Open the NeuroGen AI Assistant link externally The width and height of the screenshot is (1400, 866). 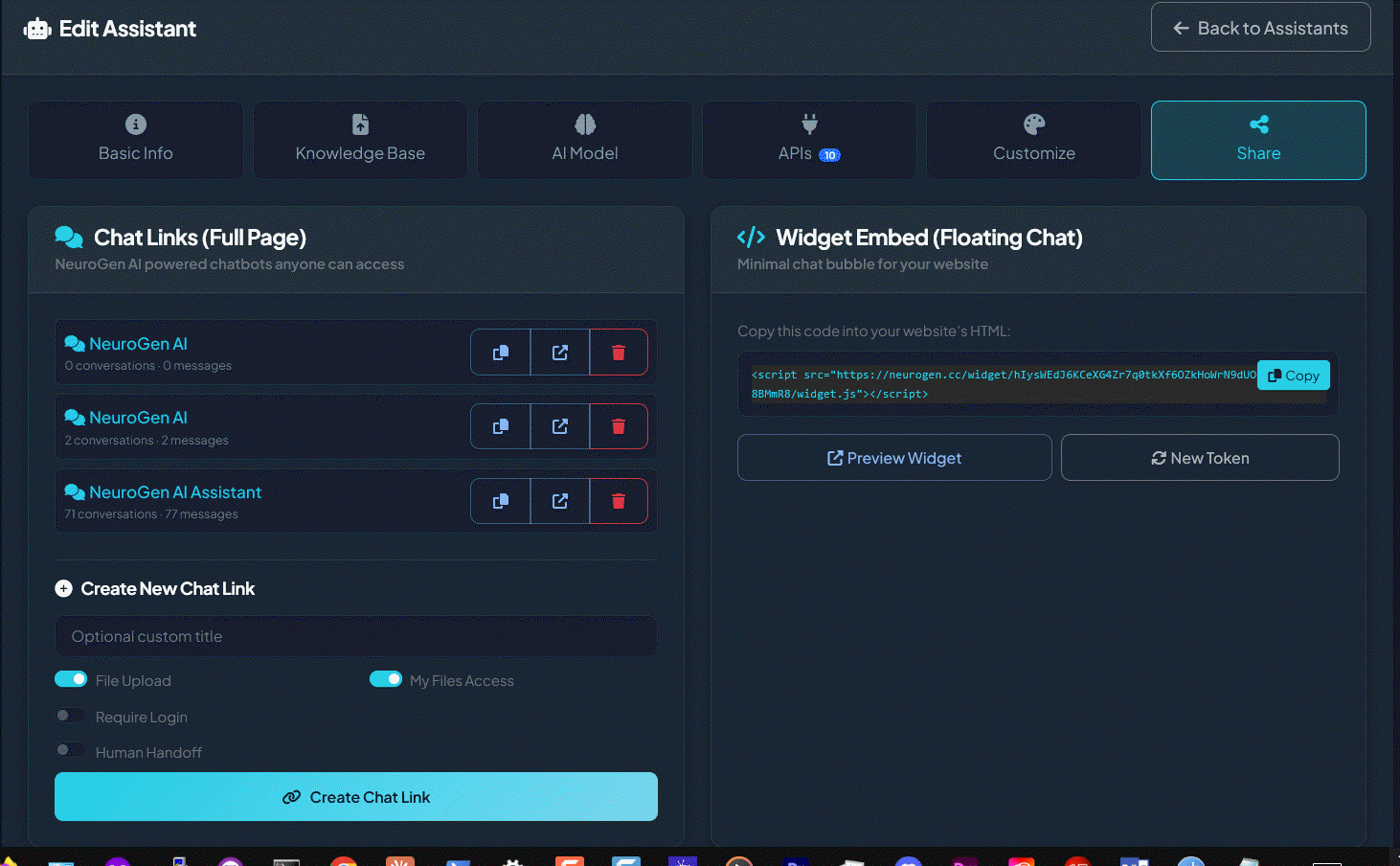(559, 500)
